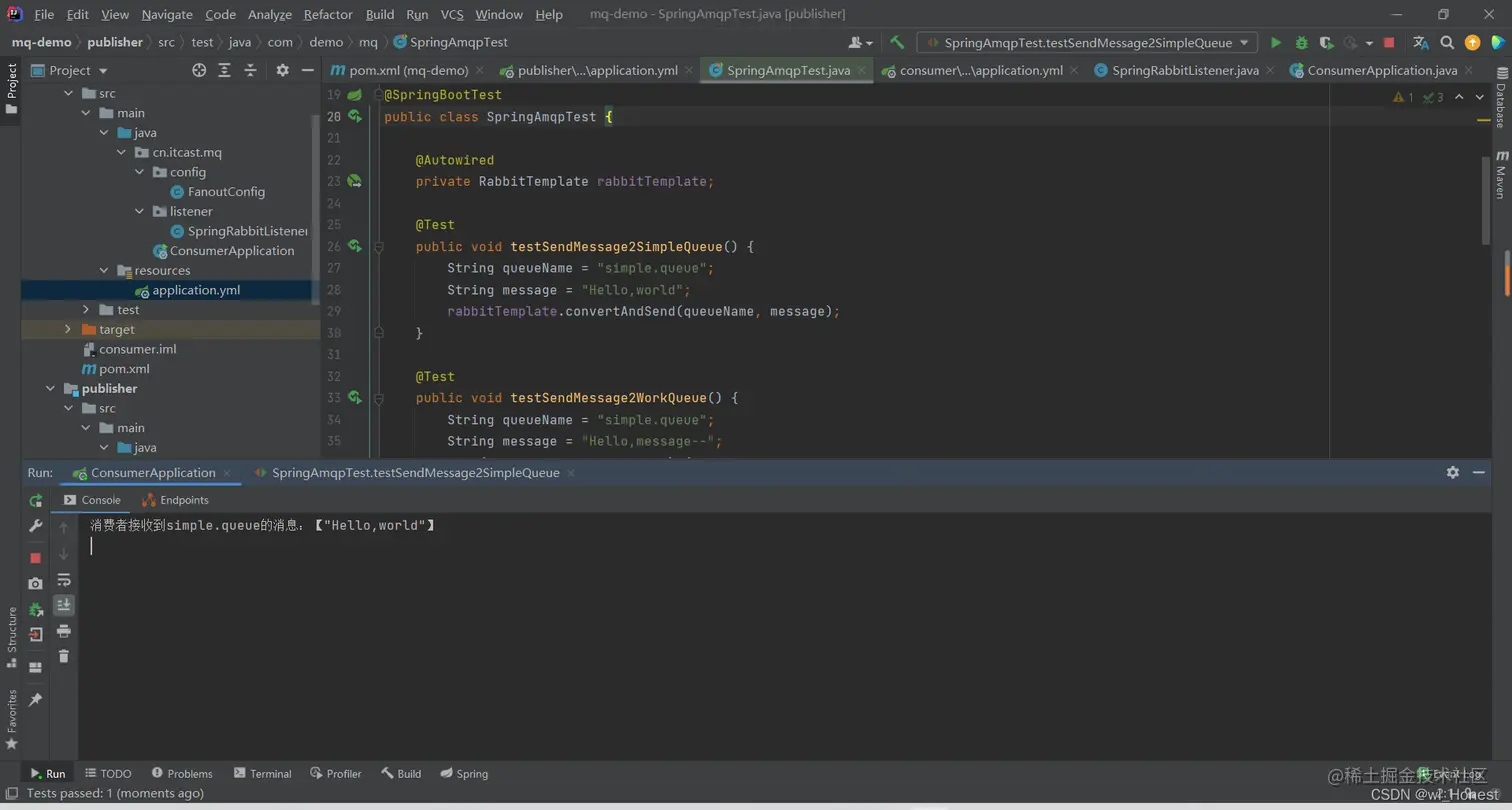Switch to SpringRabbitListener.java editor tab
Viewport: 1512px width, 810px height.
tap(1184, 71)
